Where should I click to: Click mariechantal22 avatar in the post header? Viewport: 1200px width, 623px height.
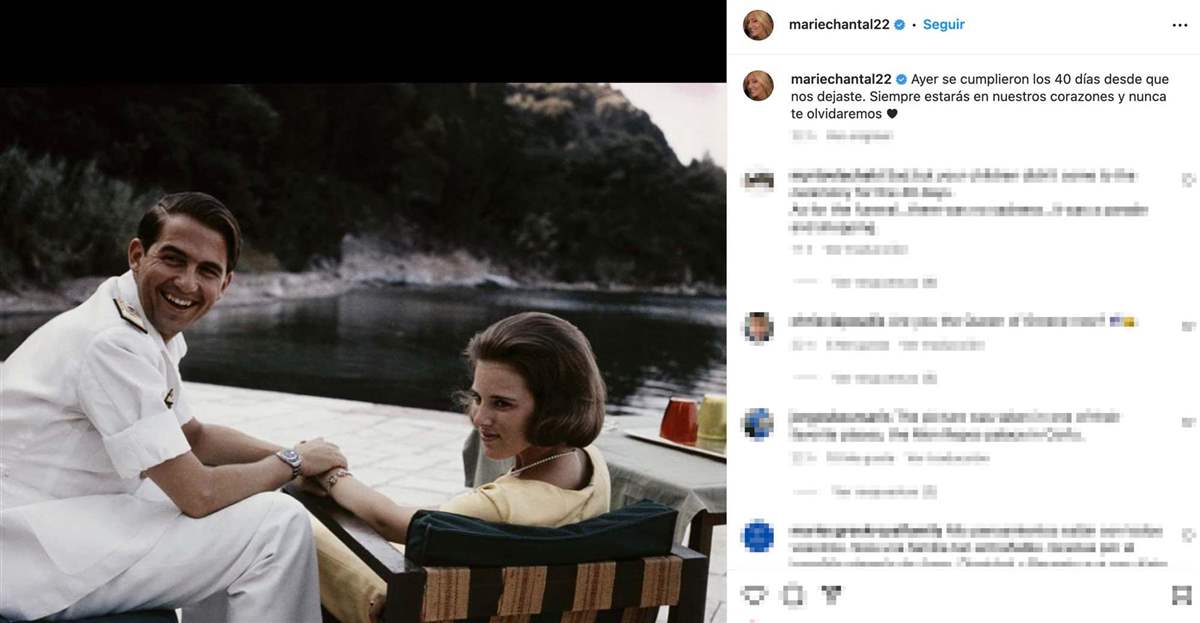758,25
